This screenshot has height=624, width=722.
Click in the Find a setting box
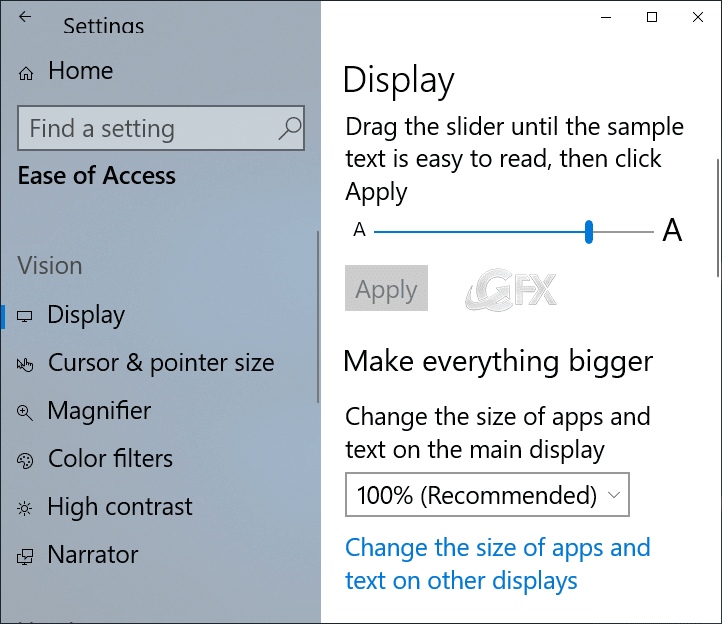pyautogui.click(x=161, y=128)
